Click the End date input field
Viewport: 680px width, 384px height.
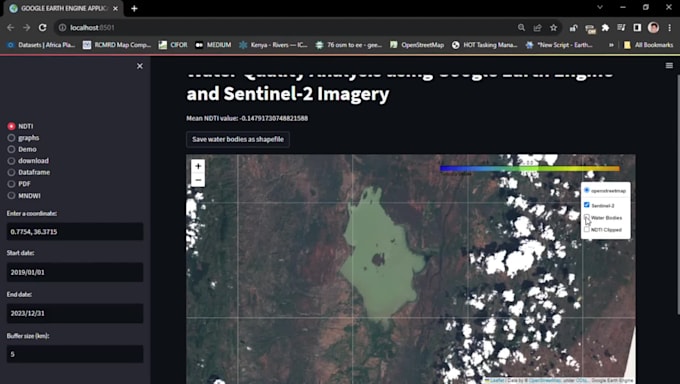tap(75, 313)
